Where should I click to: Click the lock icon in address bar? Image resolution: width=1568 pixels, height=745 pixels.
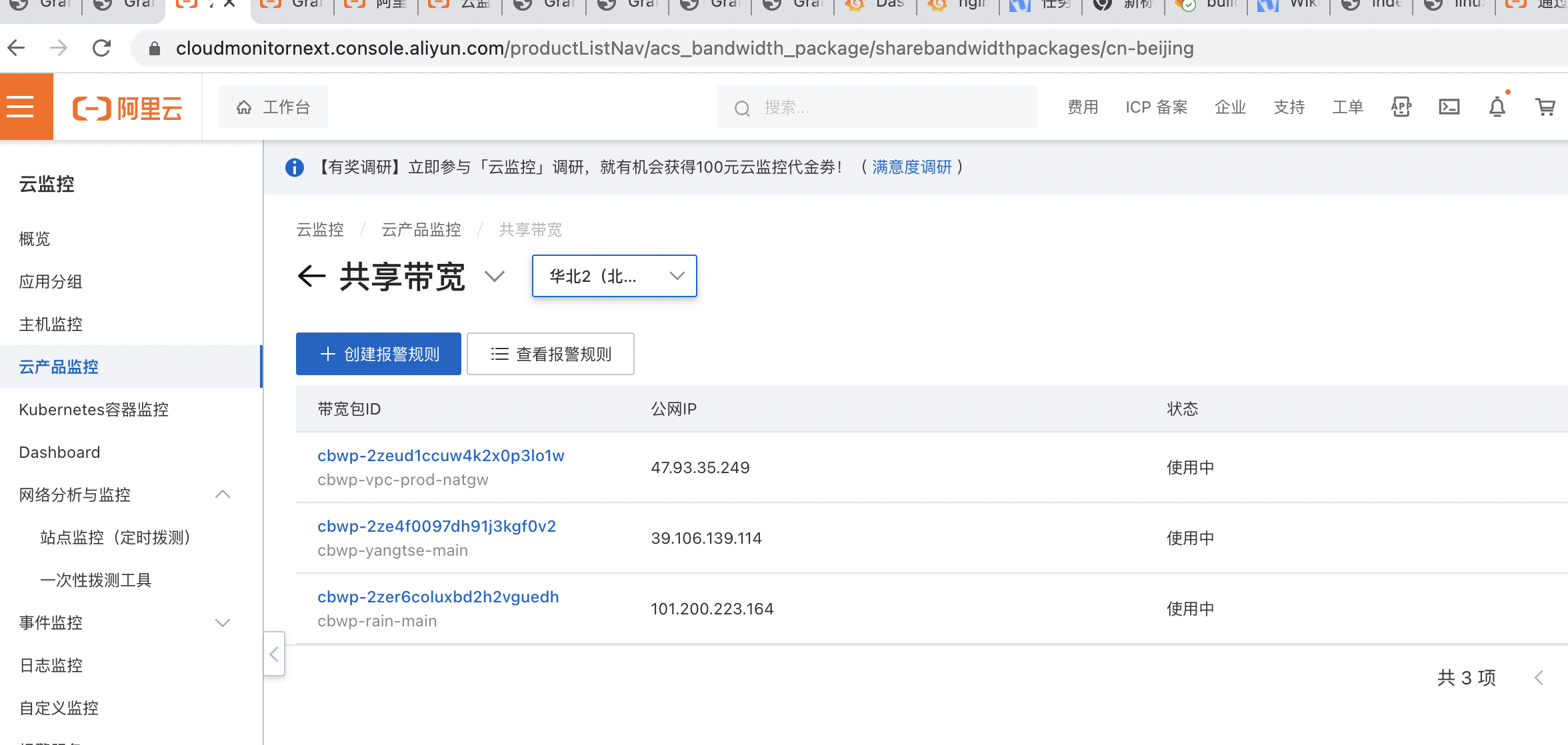click(x=155, y=48)
